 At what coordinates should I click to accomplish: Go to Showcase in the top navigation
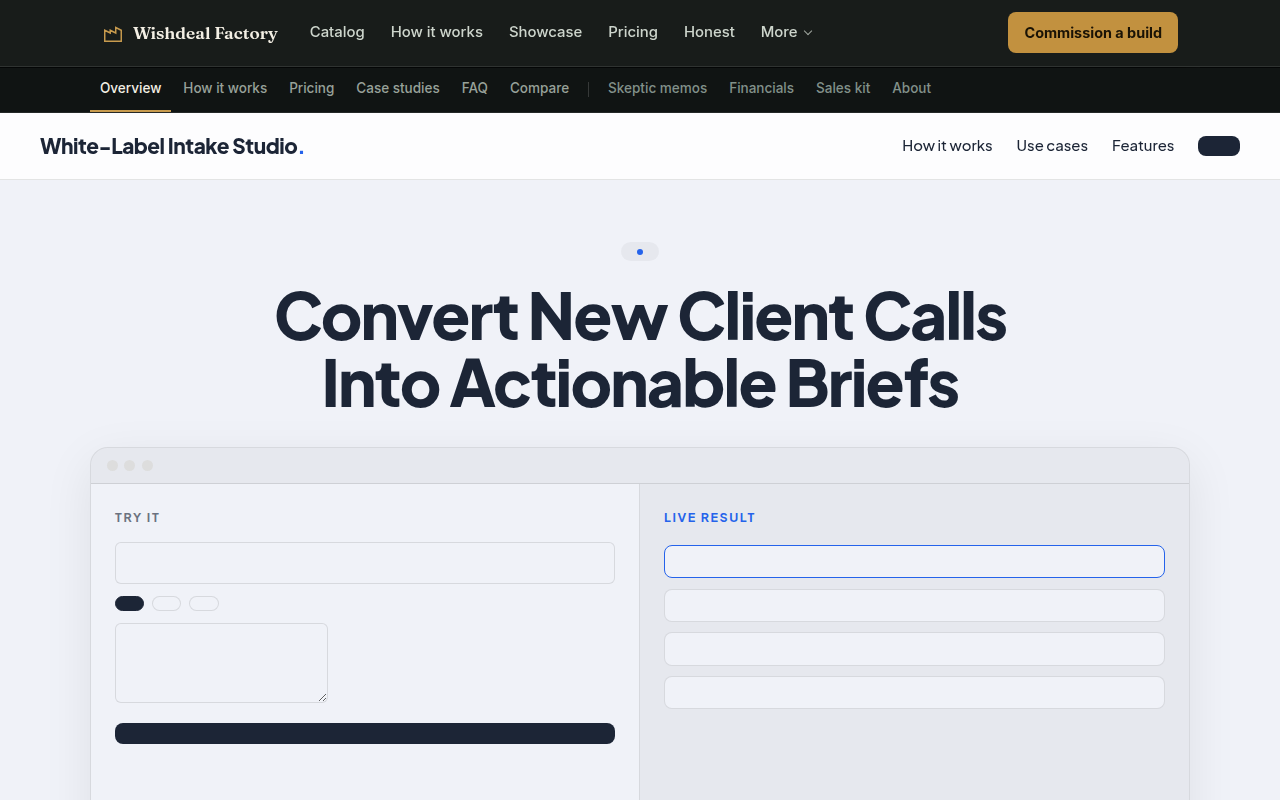pos(545,32)
